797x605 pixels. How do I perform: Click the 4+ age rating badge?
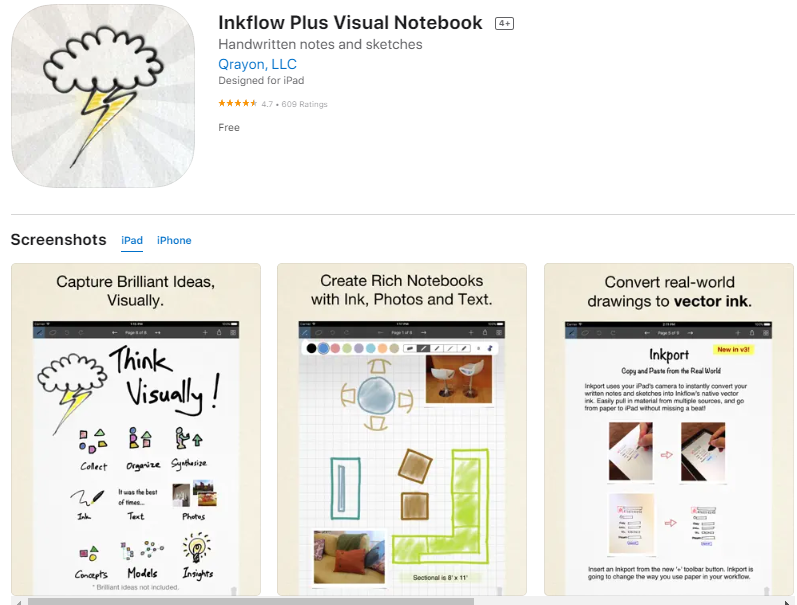coord(504,23)
